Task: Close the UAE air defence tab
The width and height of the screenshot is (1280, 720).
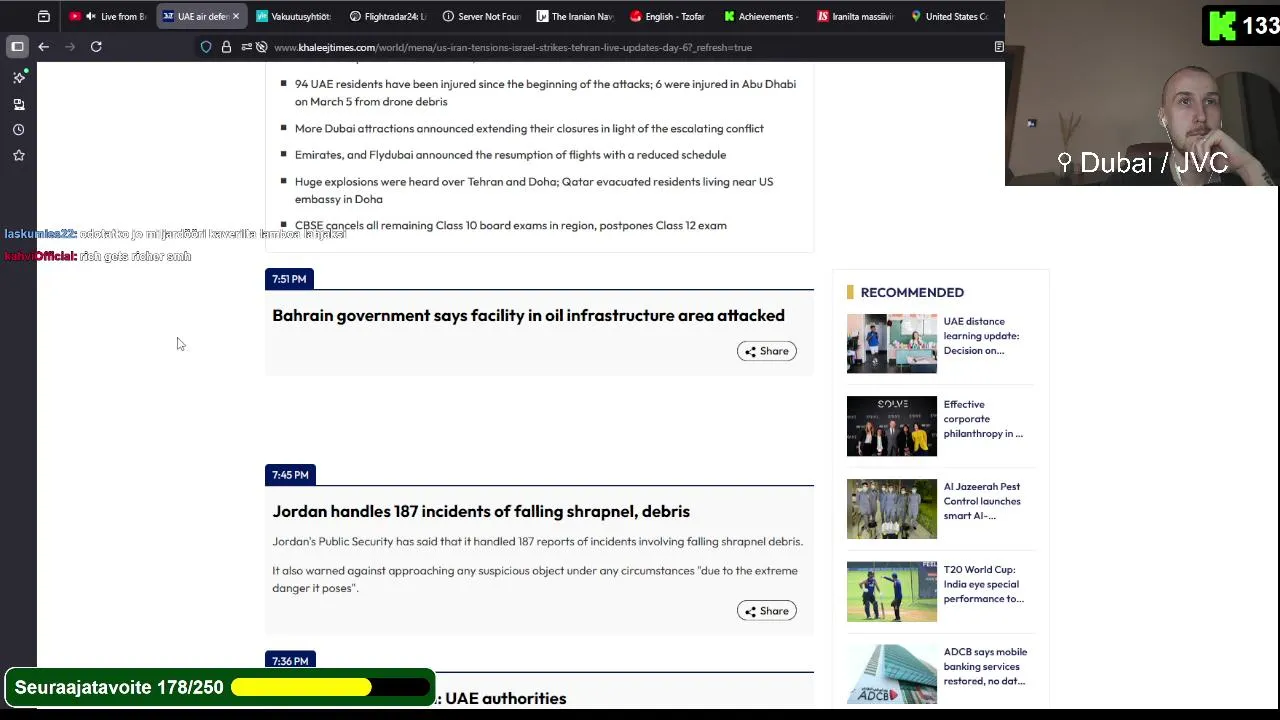Action: (236, 16)
